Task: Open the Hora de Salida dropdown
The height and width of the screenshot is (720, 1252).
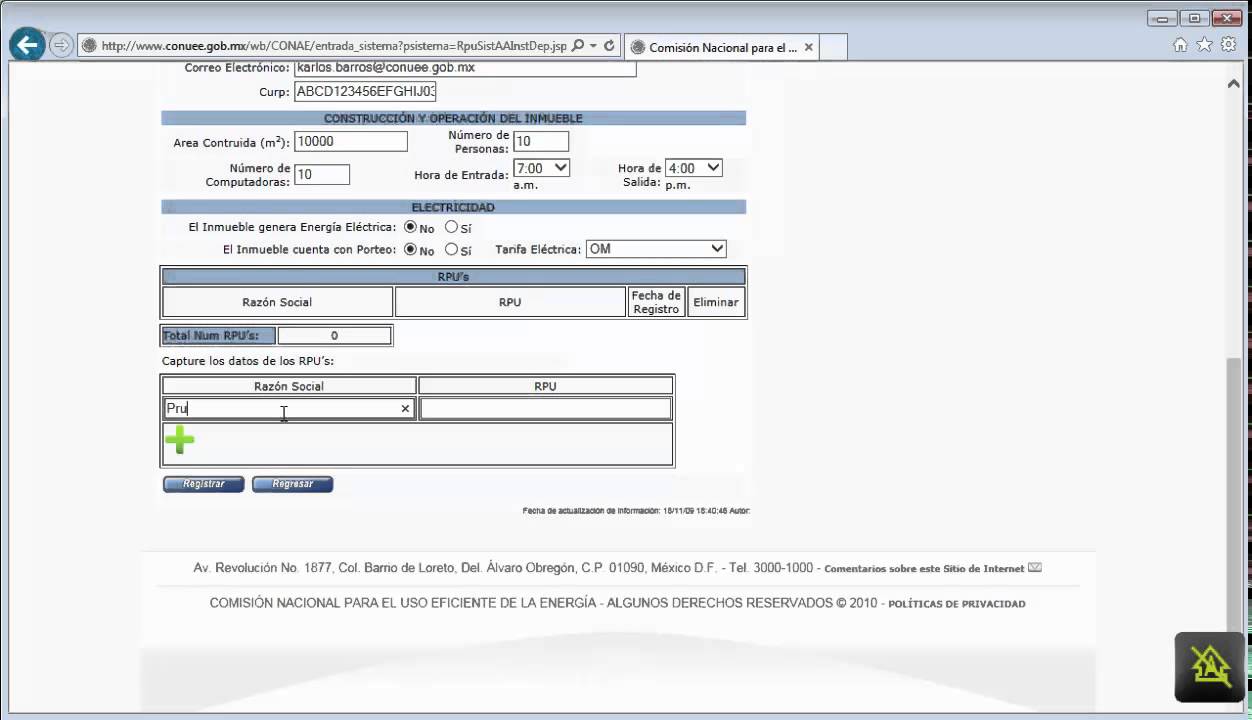Action: [x=694, y=168]
